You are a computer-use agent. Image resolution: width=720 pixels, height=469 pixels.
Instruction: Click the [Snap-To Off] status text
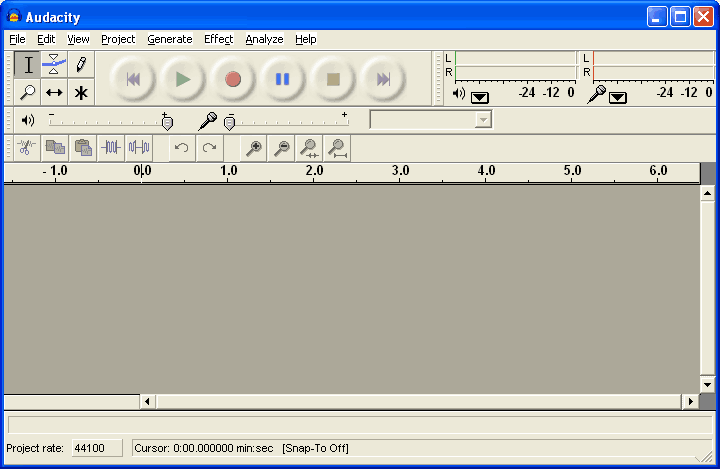click(x=315, y=448)
